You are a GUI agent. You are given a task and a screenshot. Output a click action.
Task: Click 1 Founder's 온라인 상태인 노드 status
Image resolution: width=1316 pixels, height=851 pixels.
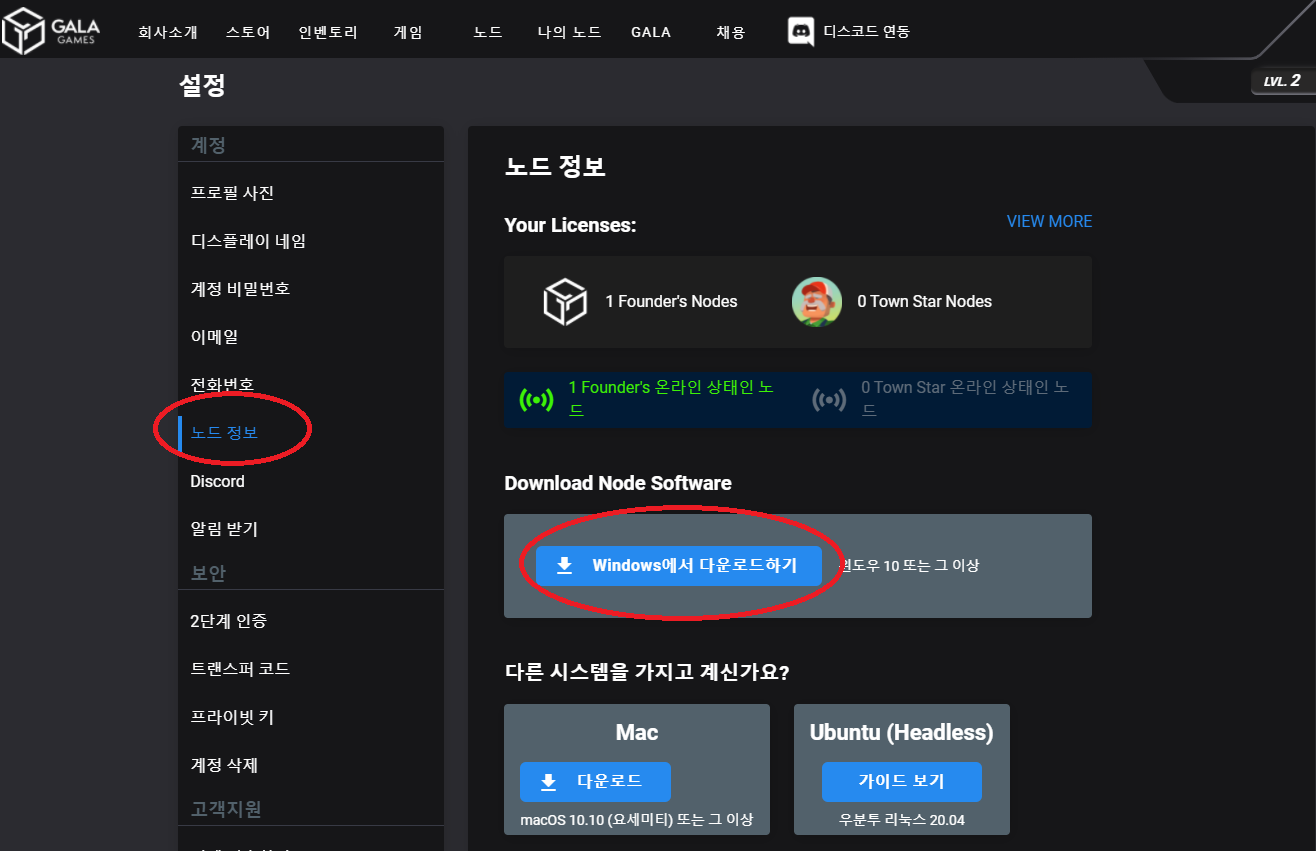[671, 399]
